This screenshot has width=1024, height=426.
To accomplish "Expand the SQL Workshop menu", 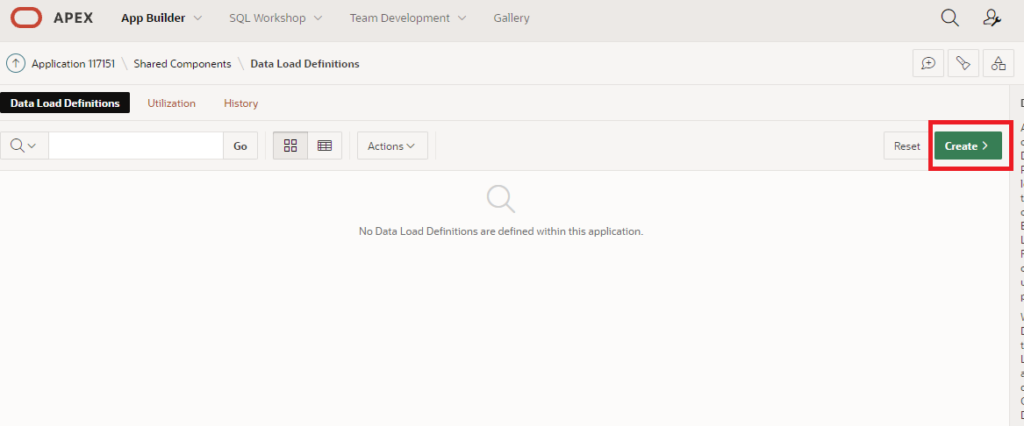I will pyautogui.click(x=275, y=18).
